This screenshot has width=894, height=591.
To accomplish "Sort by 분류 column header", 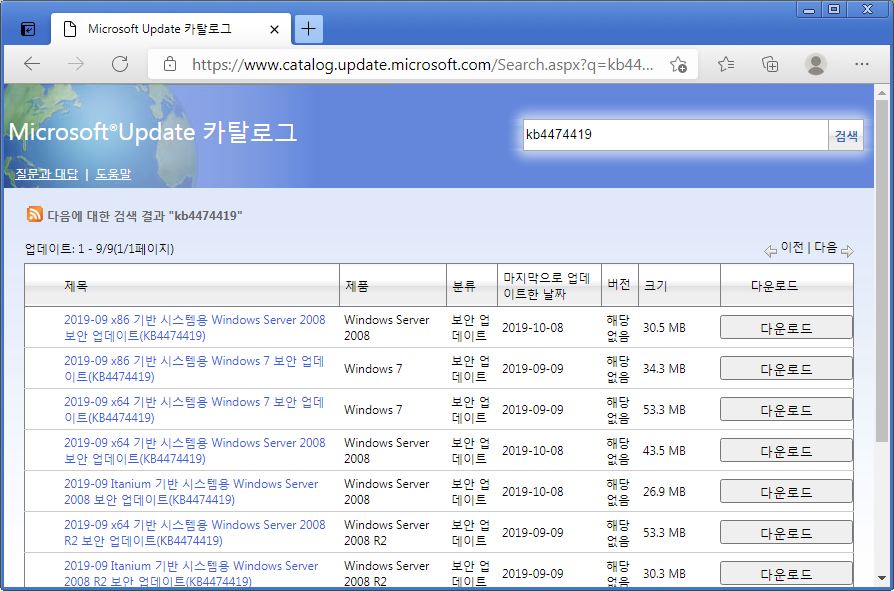I will 464,286.
